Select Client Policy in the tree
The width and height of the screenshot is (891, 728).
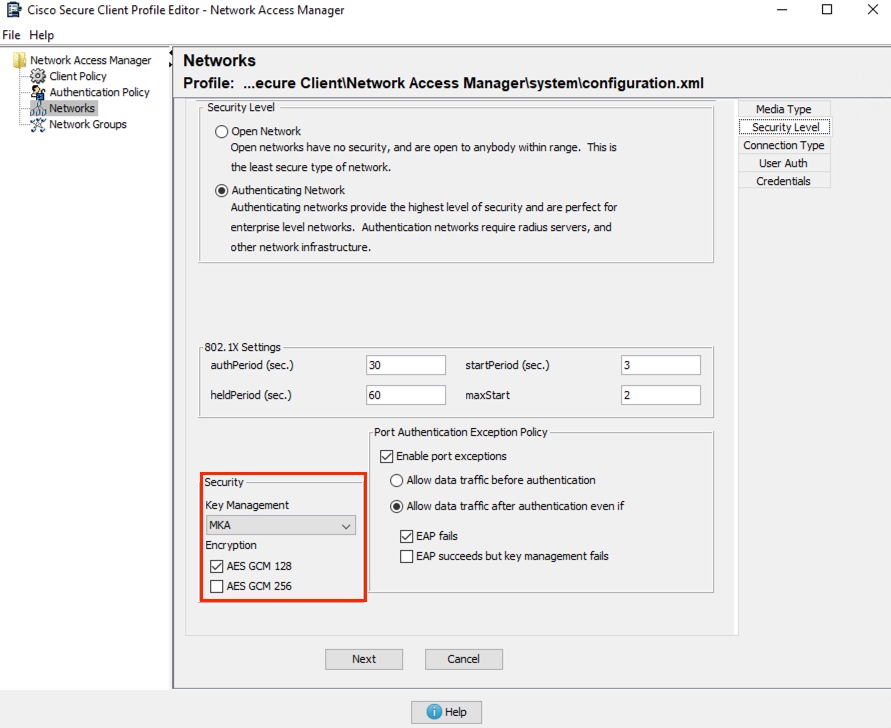(78, 76)
